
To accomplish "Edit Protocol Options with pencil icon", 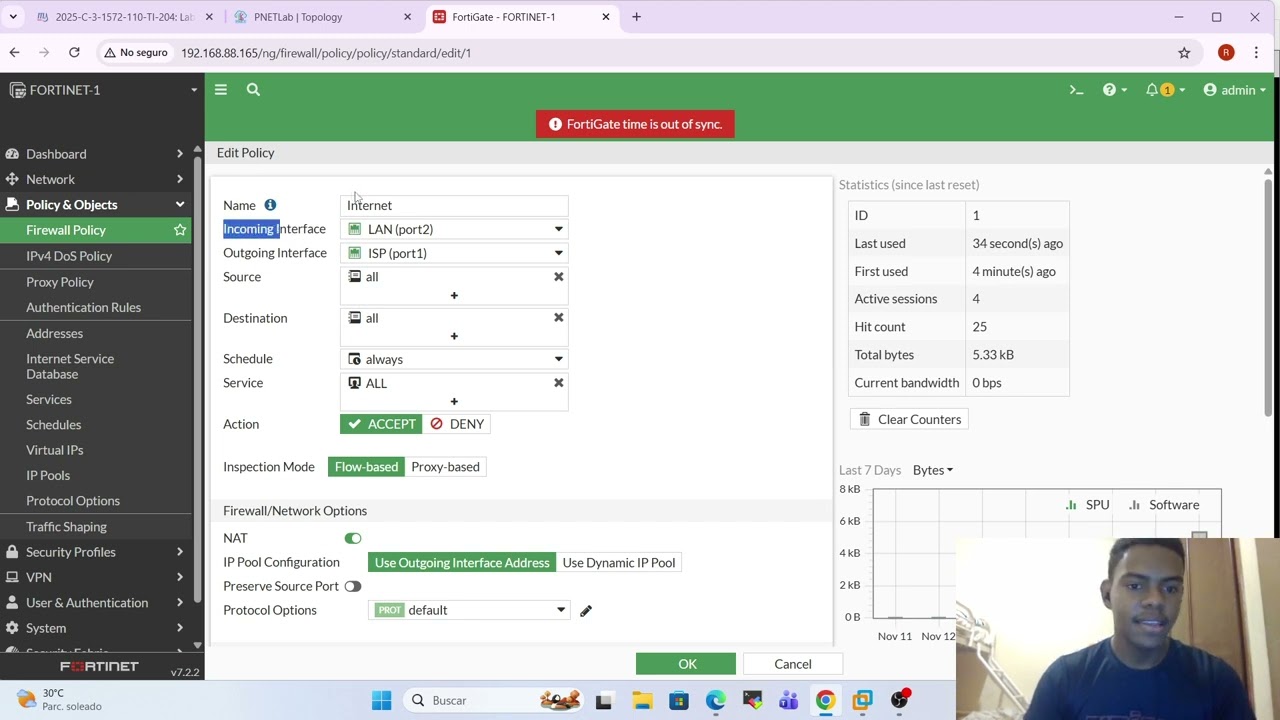I will 586,611.
